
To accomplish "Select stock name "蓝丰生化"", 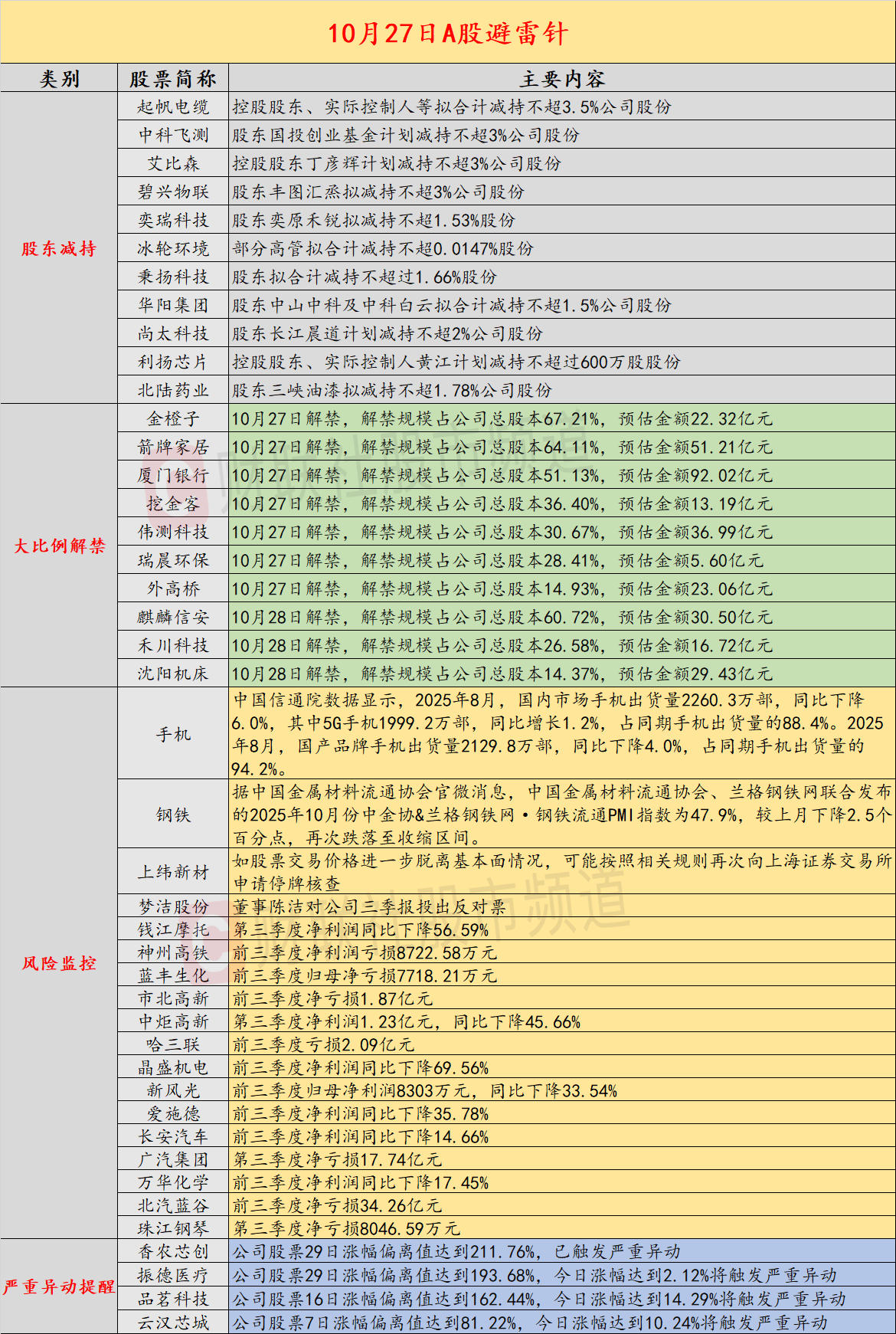I will (173, 976).
